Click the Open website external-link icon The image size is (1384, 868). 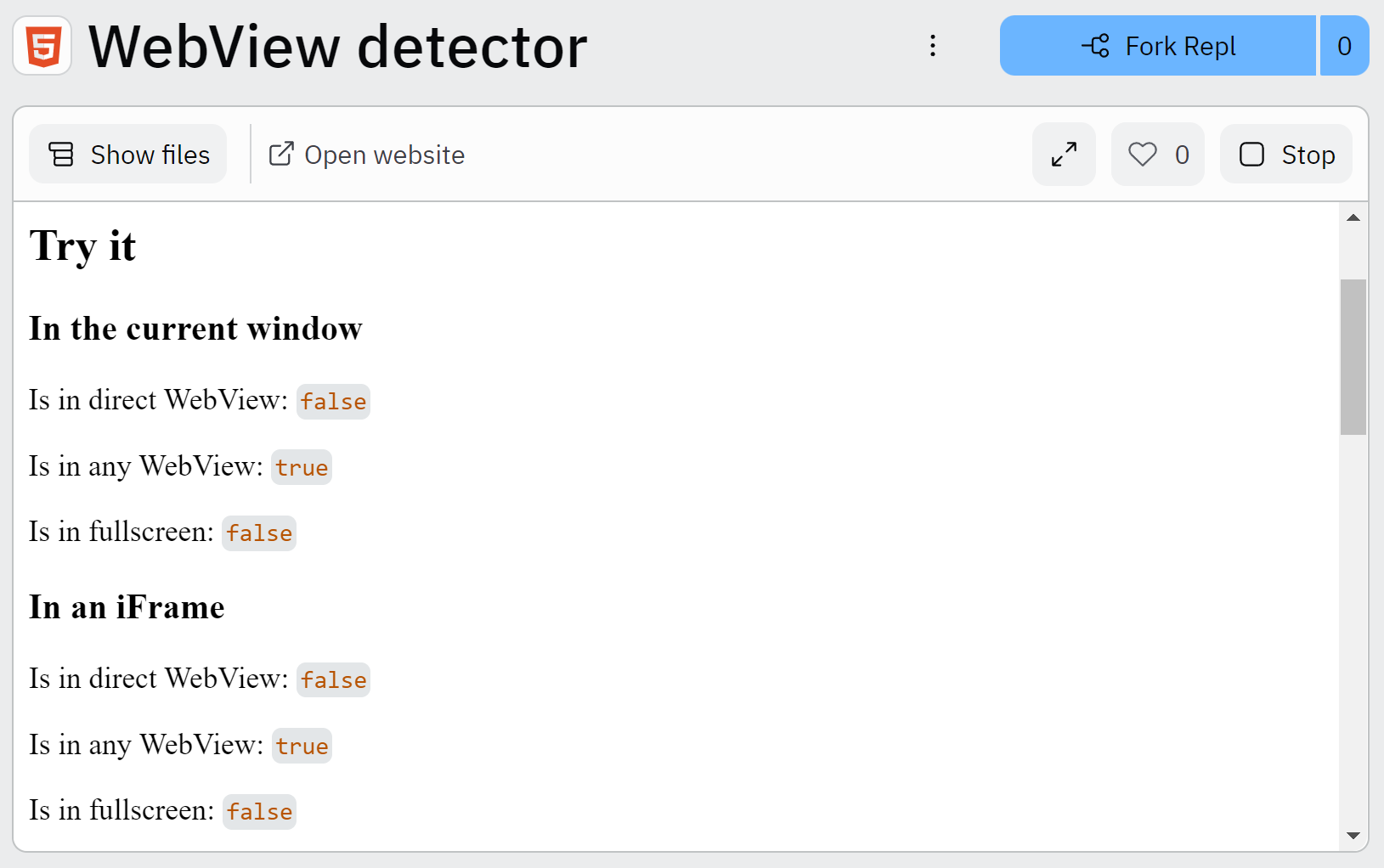280,155
